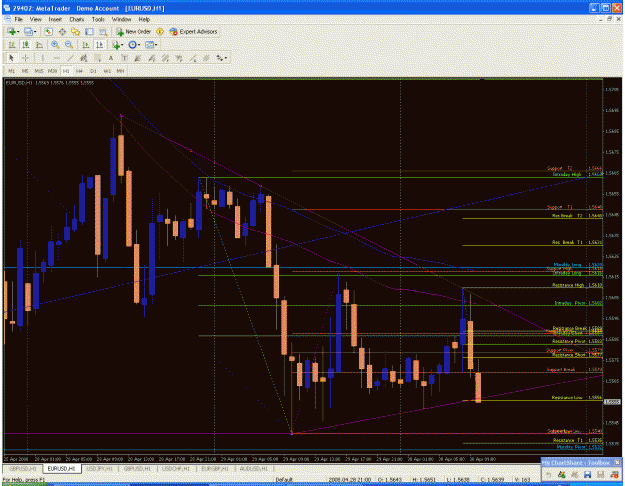625x486 pixels.
Task: Open the View menu
Action: (x=35, y=19)
